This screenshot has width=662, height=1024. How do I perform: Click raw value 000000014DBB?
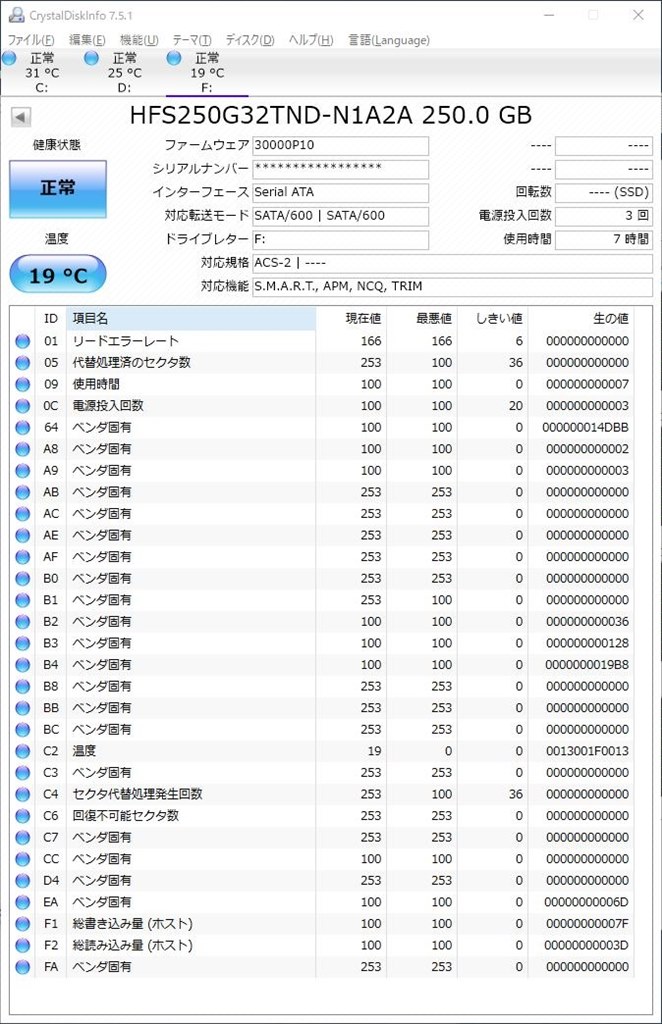[586, 427]
